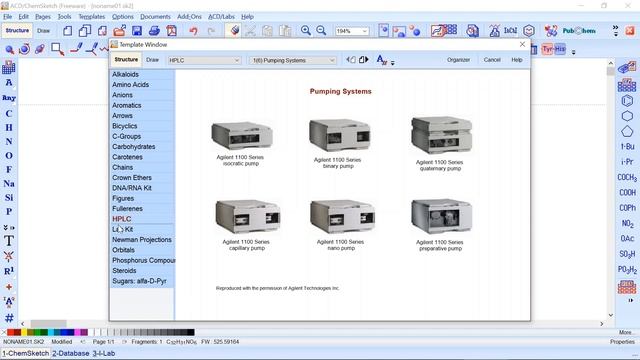Select the isocratic pump image
The width and height of the screenshot is (640, 360).
[242, 136]
